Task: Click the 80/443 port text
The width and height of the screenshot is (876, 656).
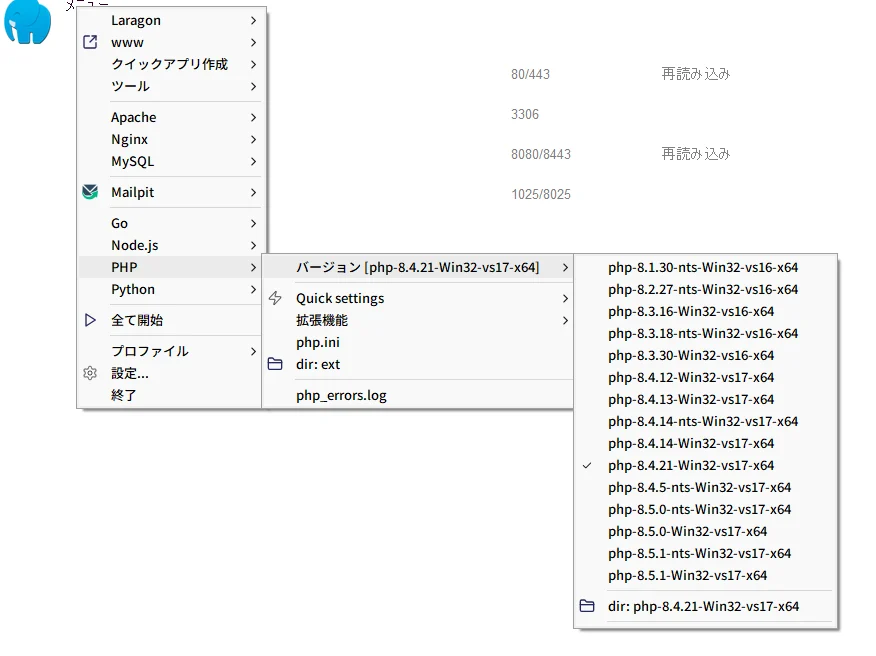Action: pyautogui.click(x=530, y=74)
